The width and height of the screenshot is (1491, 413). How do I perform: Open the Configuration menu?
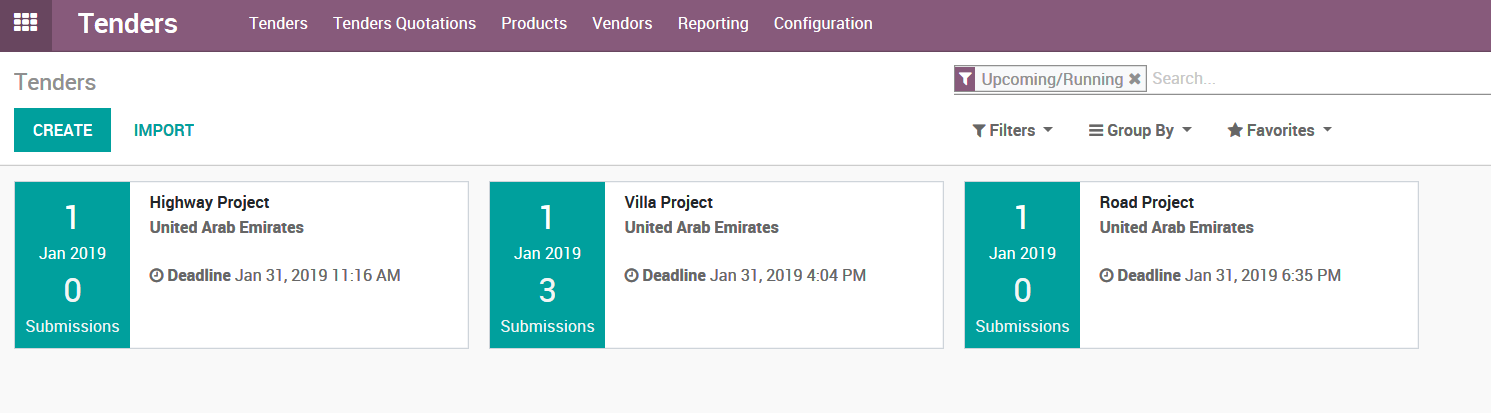pyautogui.click(x=823, y=24)
